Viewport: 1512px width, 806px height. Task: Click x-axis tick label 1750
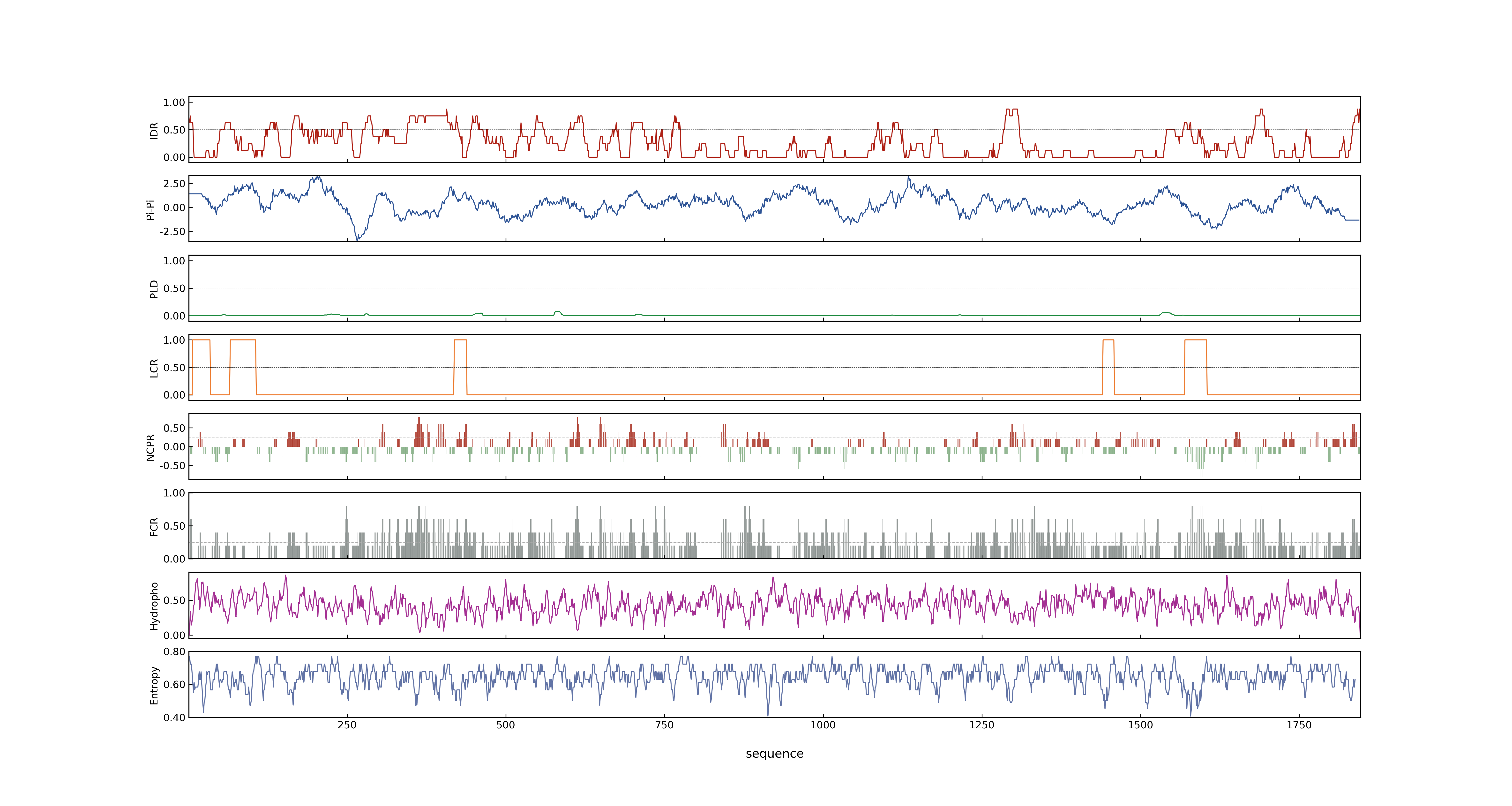coord(1299,725)
